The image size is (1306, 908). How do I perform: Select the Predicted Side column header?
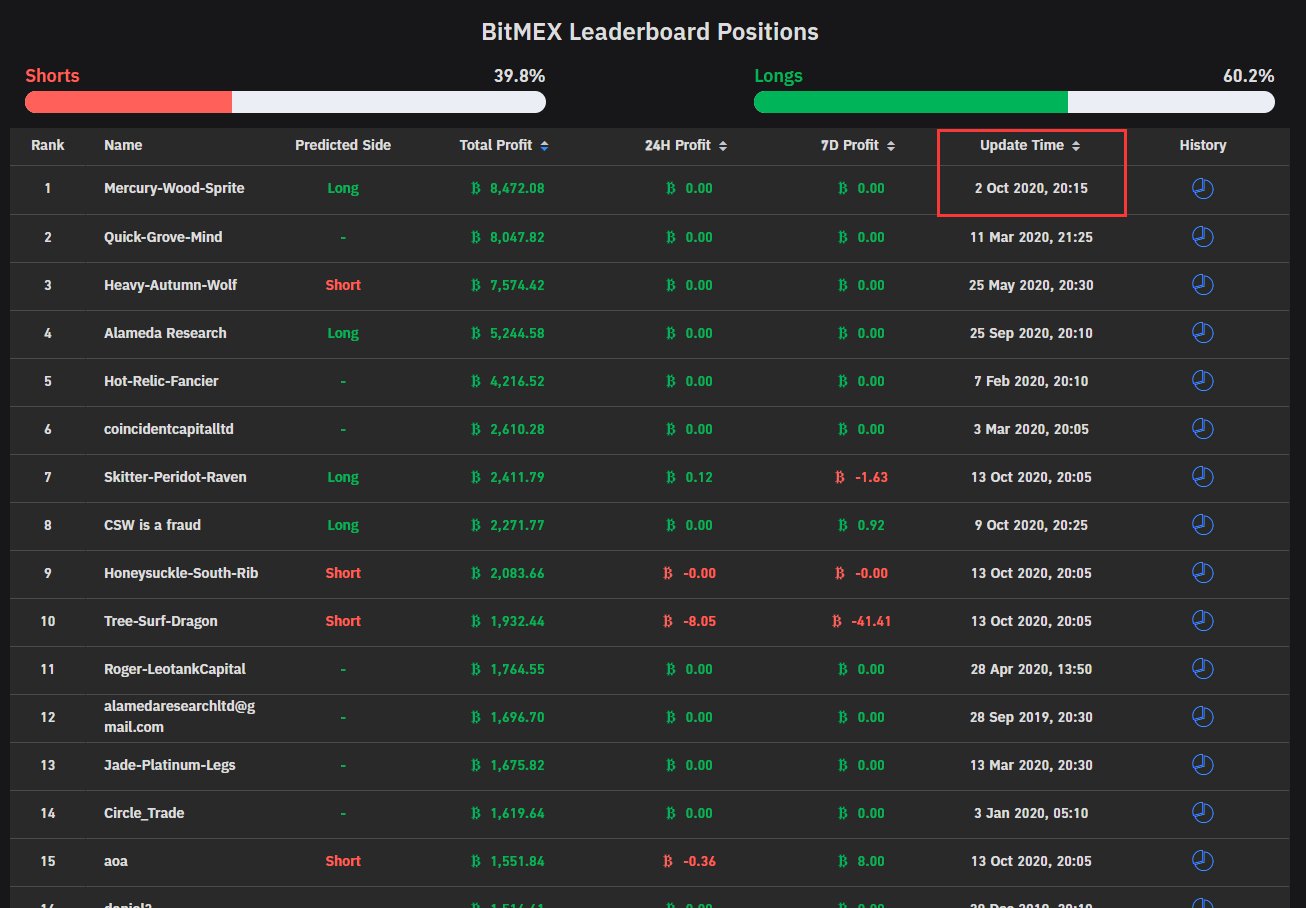(x=343, y=145)
